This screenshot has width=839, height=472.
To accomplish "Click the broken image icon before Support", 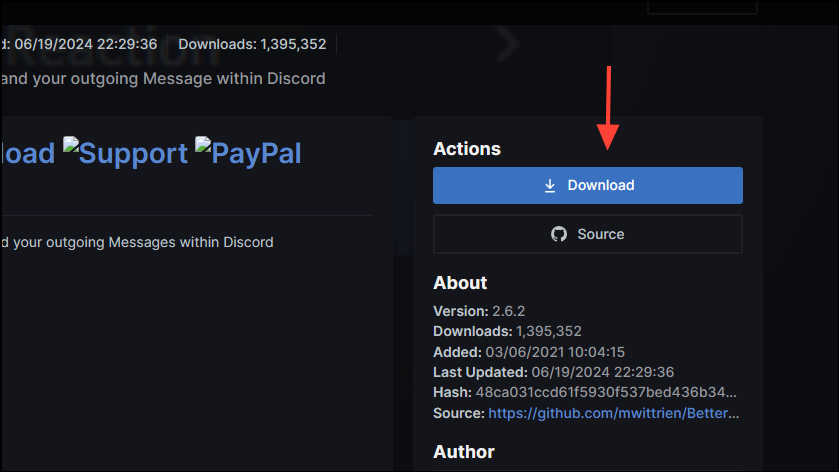I will [x=71, y=145].
